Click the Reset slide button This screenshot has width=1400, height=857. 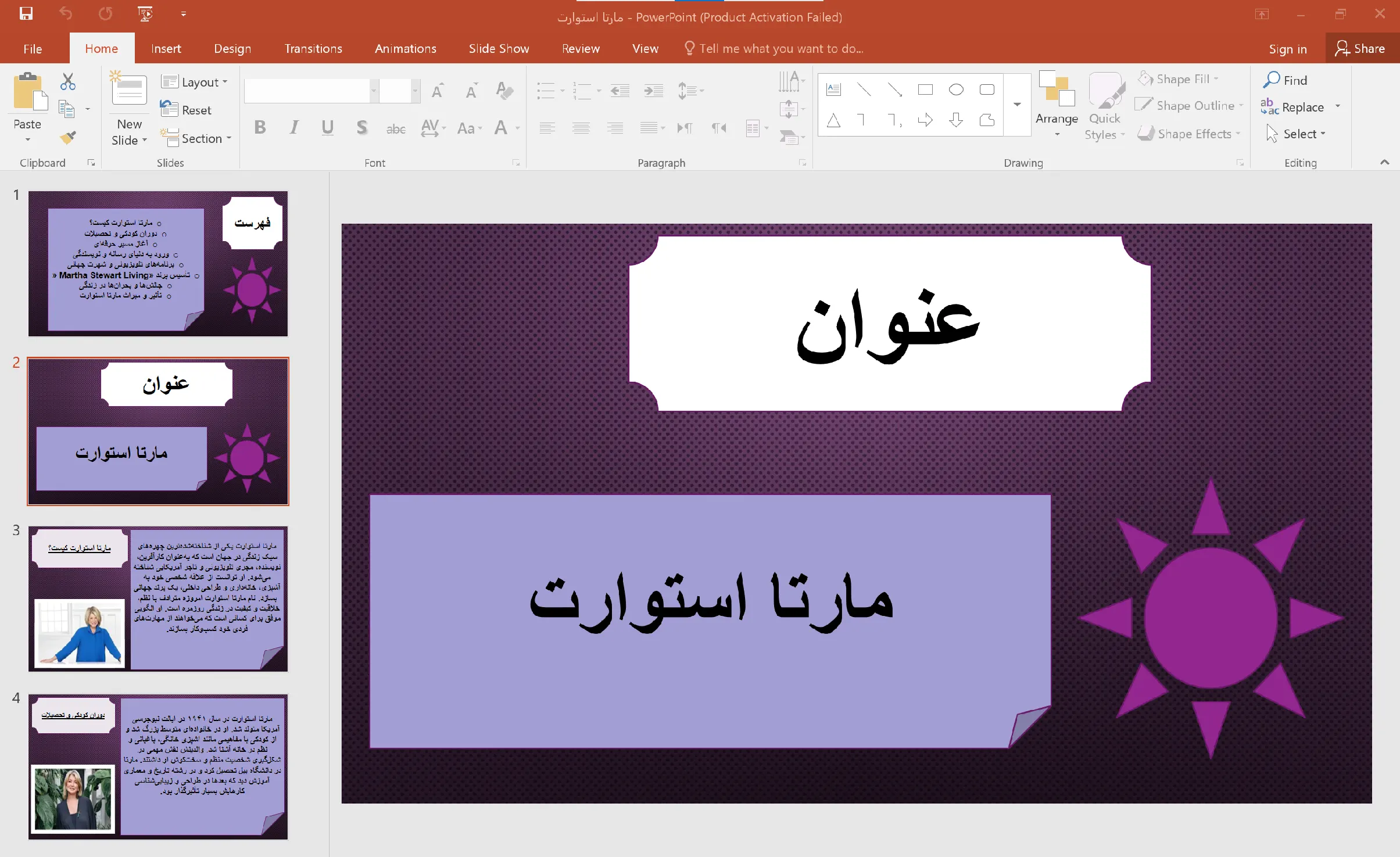(x=186, y=110)
